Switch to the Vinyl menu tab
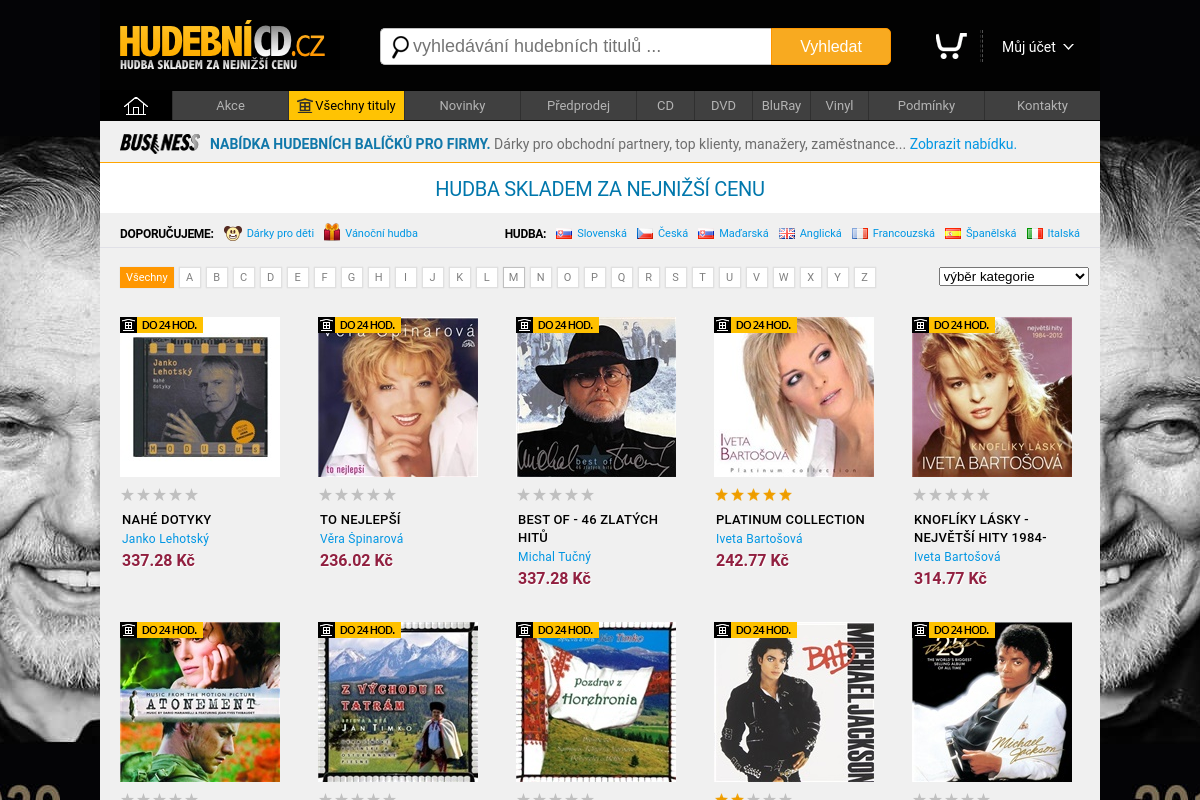Viewport: 1200px width, 800px height. pos(839,105)
